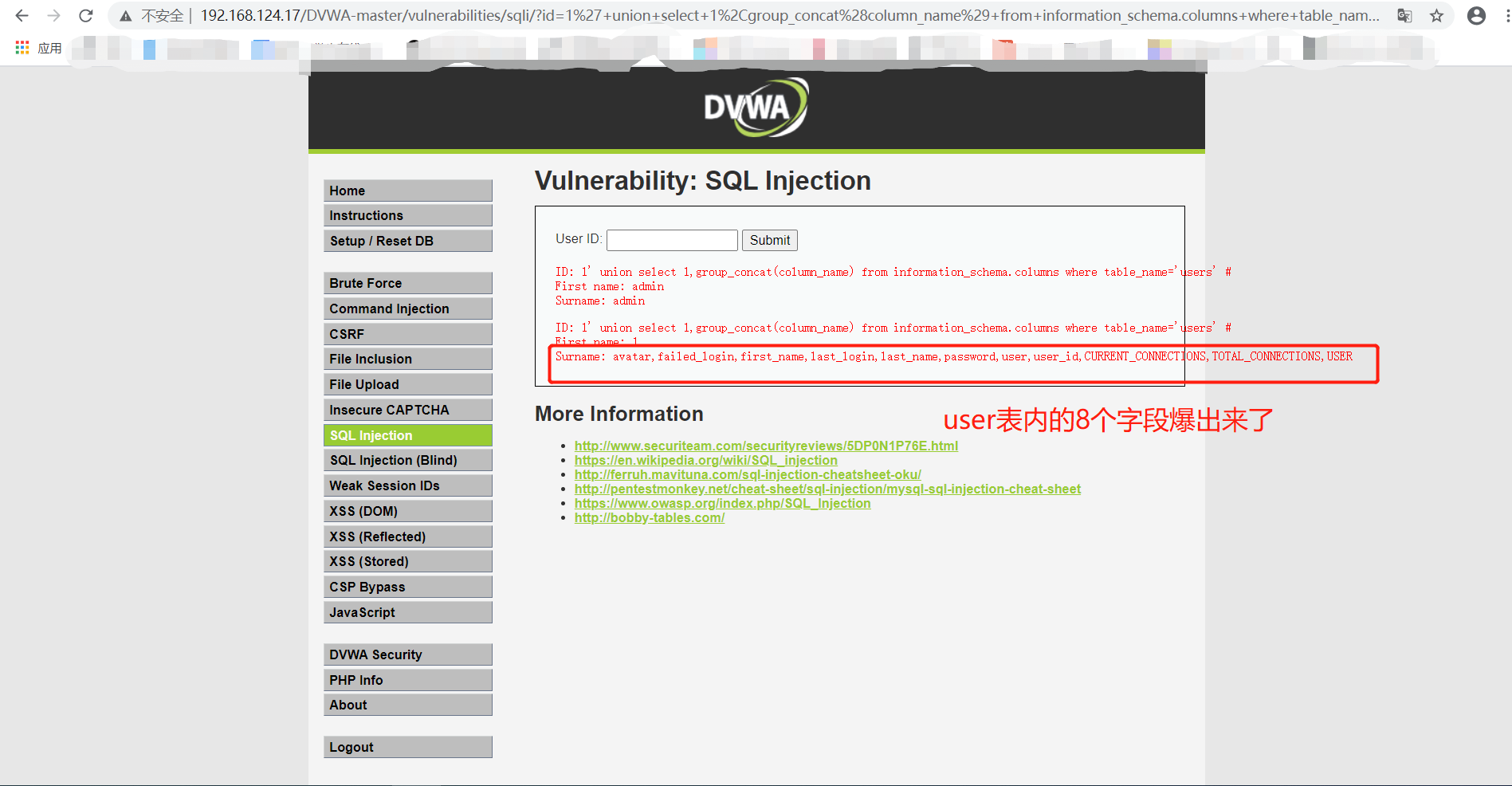Open pentestmonkey MySQL cheat-sheet link
Image resolution: width=1512 pixels, height=786 pixels.
coord(827,489)
